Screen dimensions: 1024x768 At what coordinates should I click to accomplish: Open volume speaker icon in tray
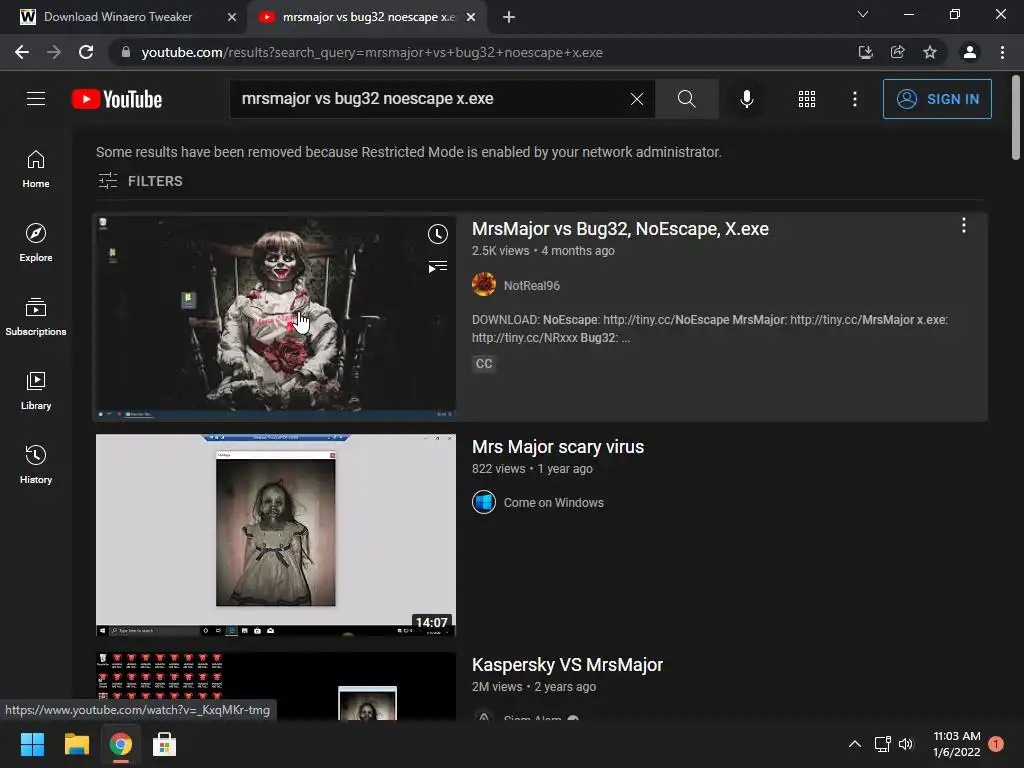(x=906, y=744)
